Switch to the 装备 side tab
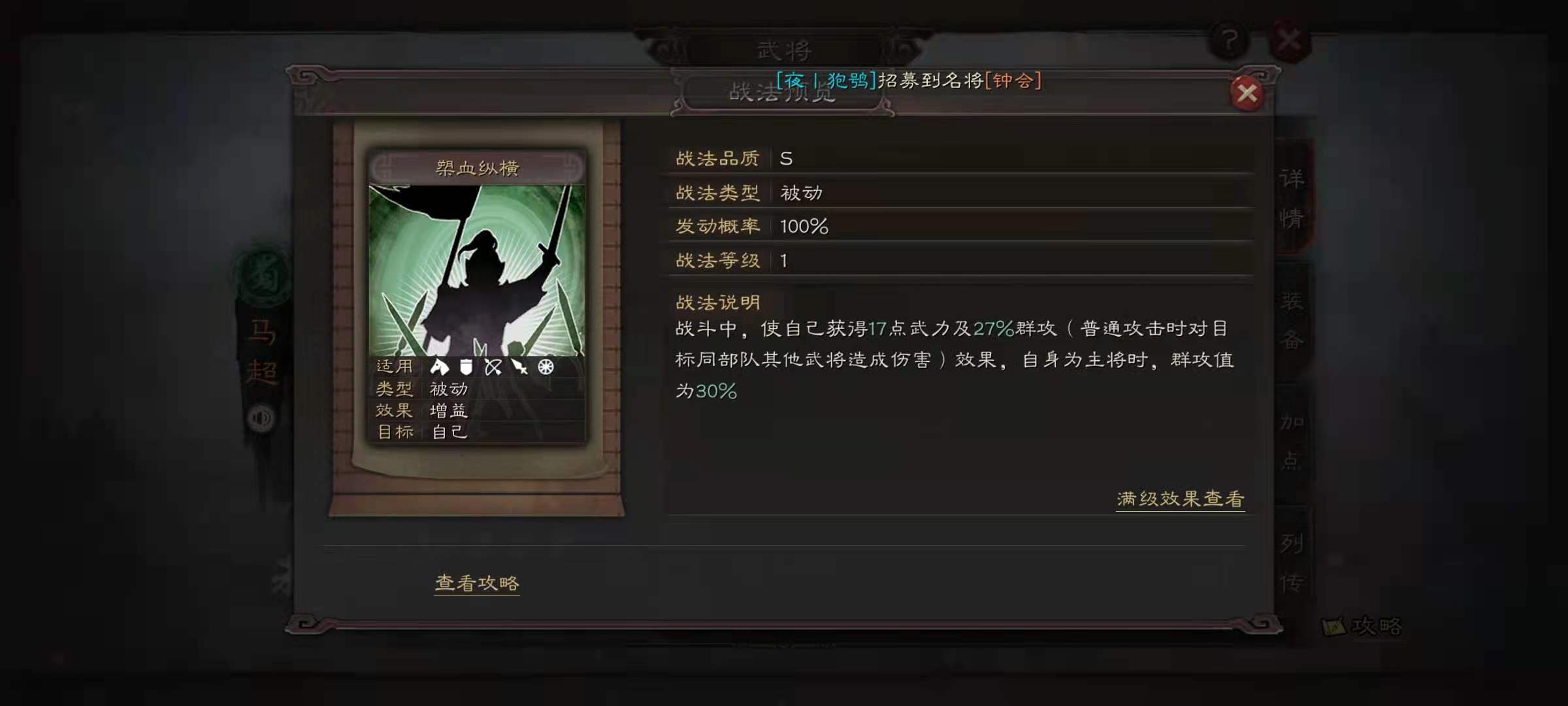Image resolution: width=1568 pixels, height=706 pixels. 1292,320
